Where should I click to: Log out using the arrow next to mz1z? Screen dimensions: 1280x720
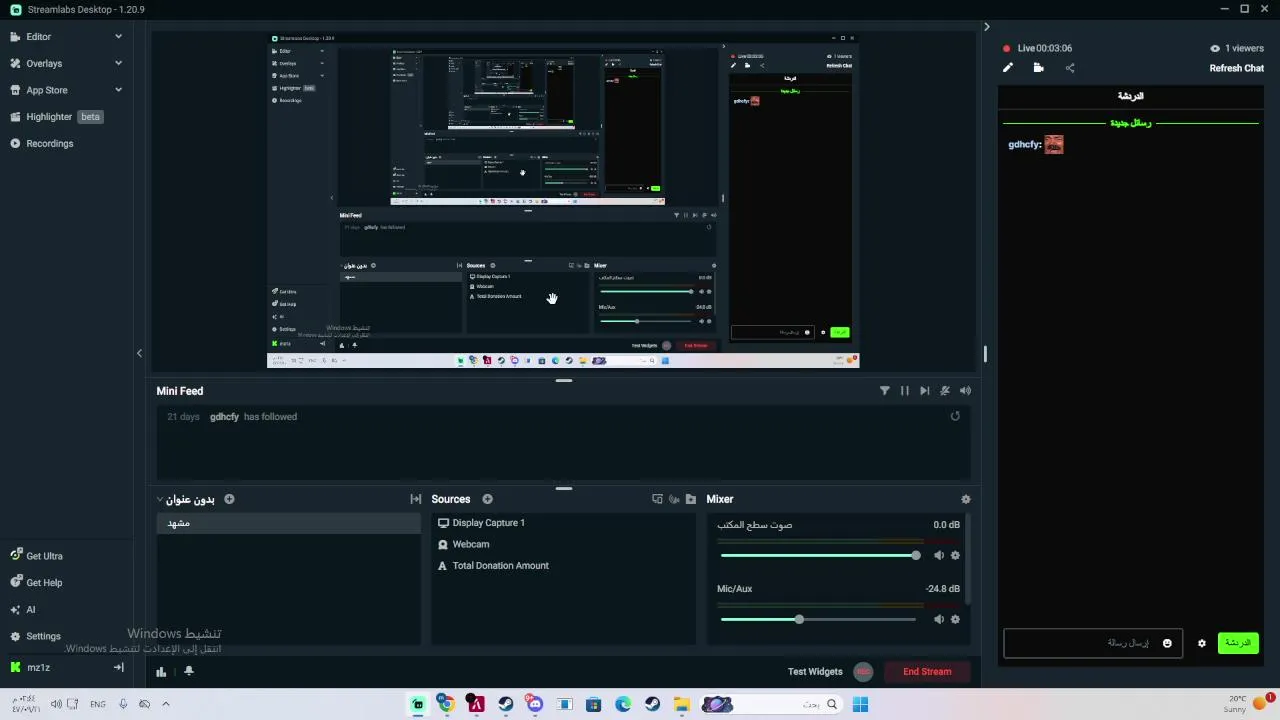(x=118, y=667)
